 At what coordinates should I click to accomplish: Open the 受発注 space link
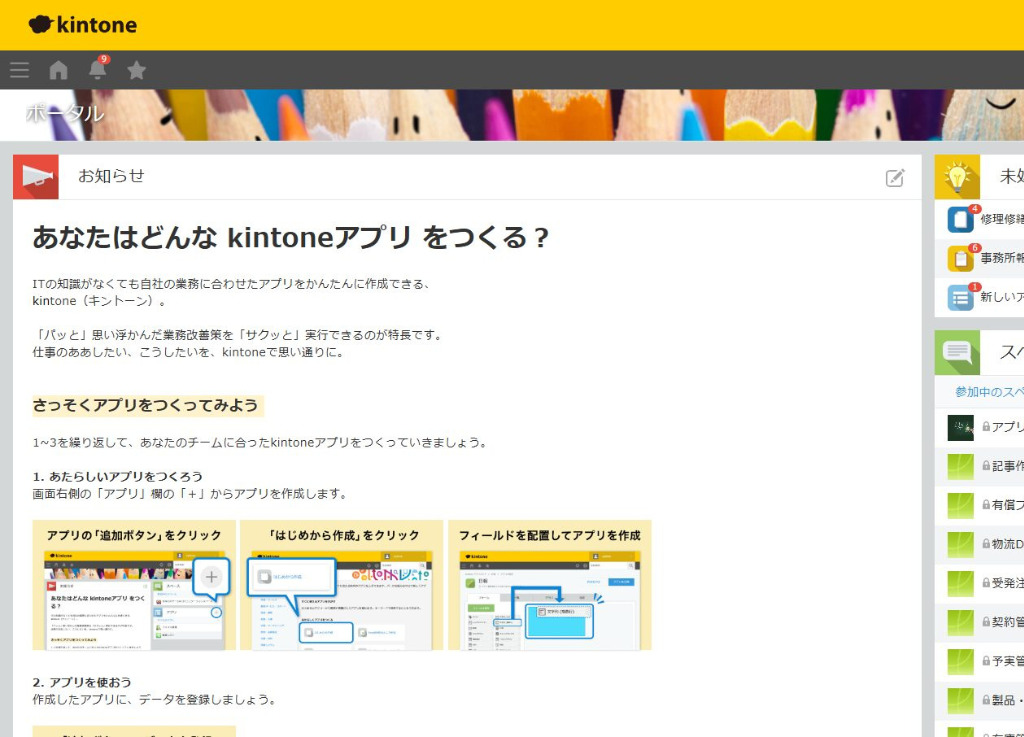click(x=1008, y=583)
